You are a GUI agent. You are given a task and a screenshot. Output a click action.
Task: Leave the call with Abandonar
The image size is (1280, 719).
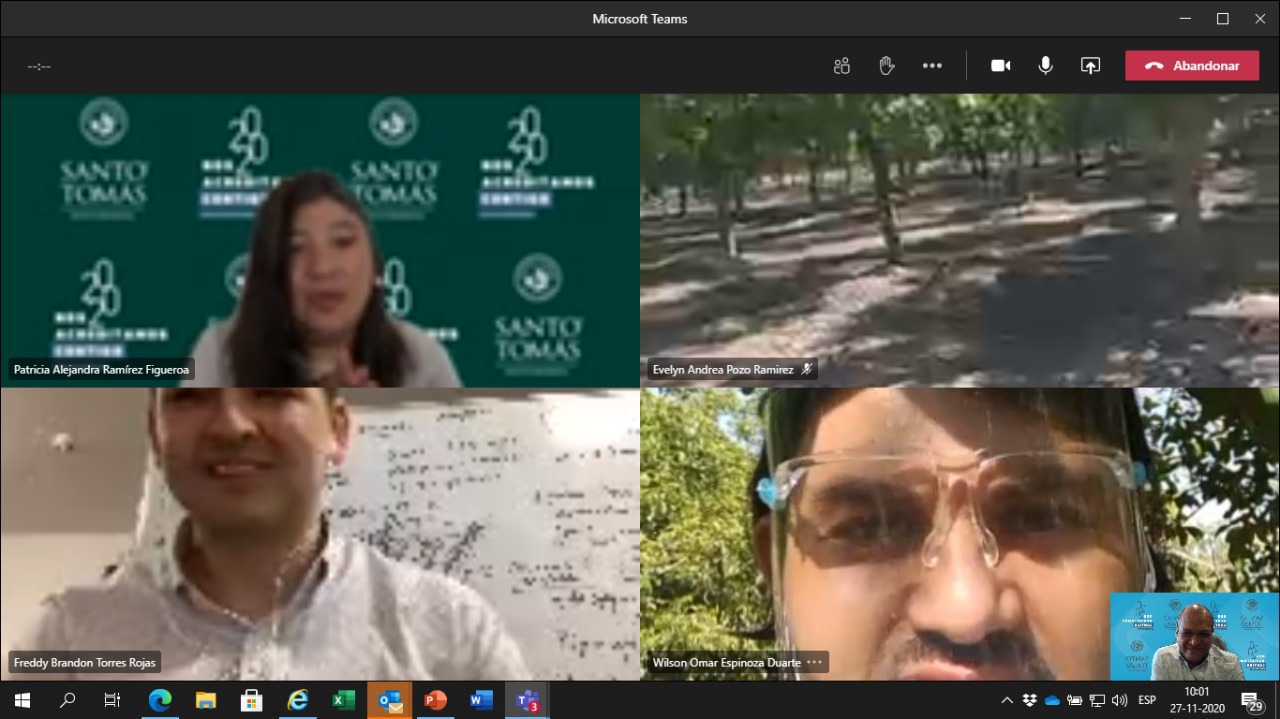point(1192,66)
